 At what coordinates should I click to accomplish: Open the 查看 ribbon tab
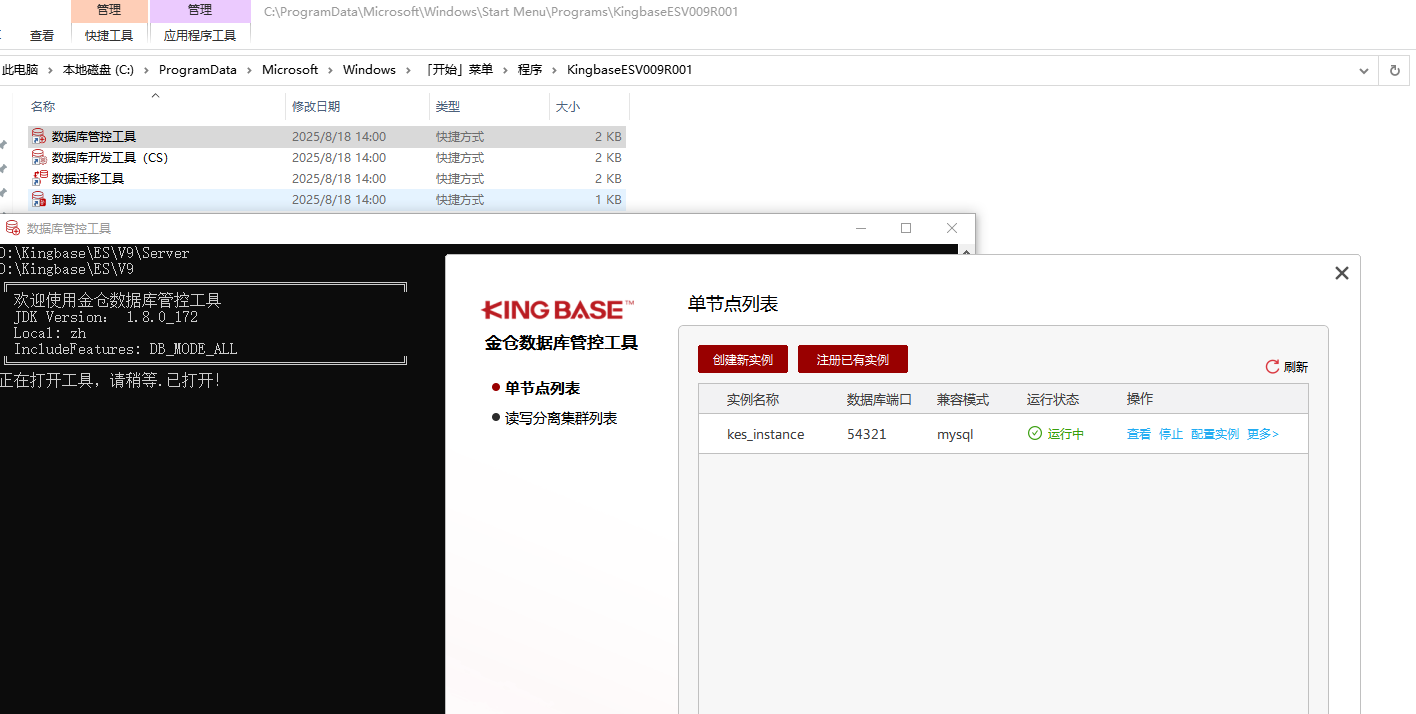click(x=42, y=36)
